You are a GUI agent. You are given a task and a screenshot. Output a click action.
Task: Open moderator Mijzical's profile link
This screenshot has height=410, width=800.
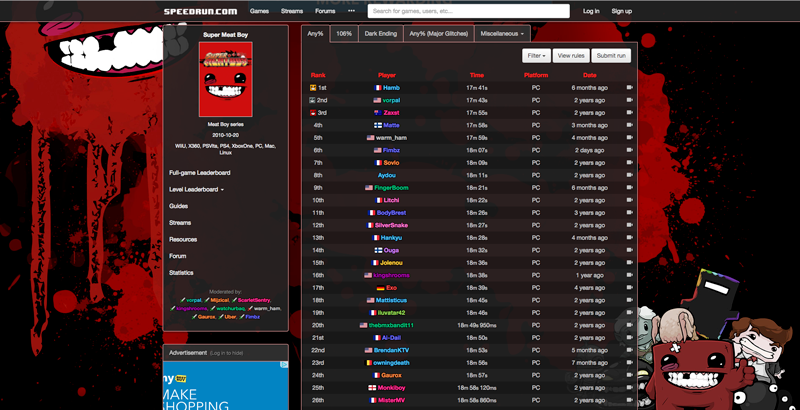pyautogui.click(x=220, y=300)
